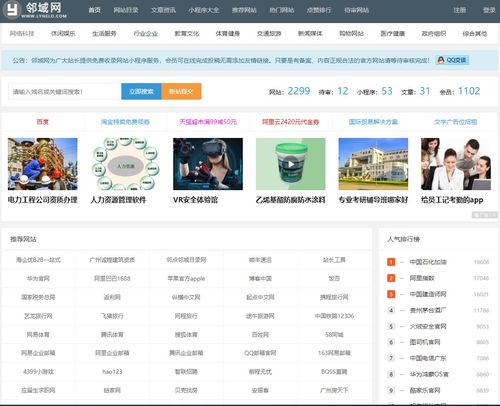Open hao123 in recommended sites

112,372
